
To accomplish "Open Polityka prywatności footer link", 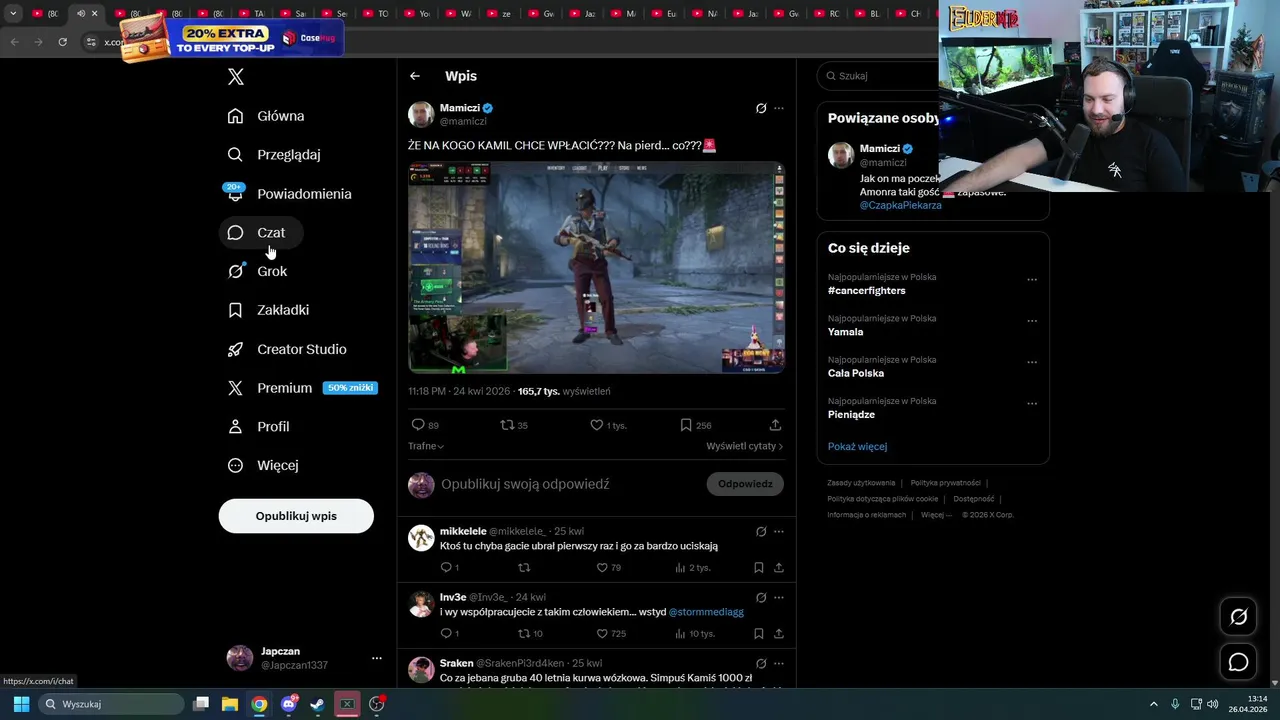I will tap(945, 483).
